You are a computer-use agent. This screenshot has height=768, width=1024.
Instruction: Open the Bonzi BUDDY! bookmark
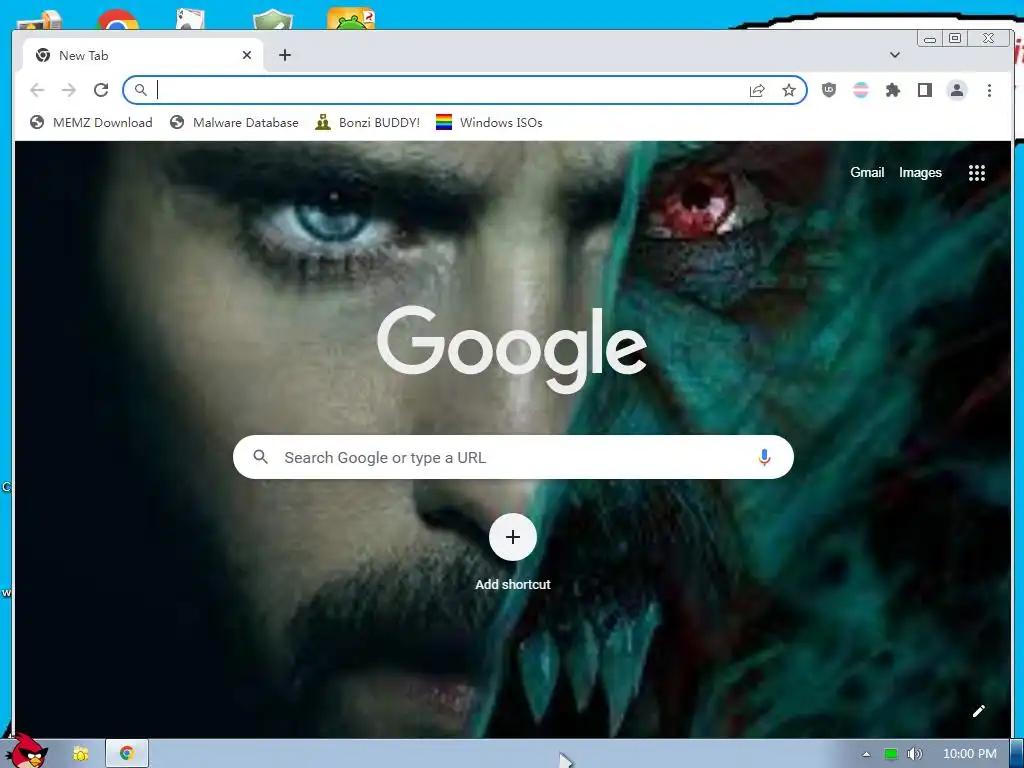pyautogui.click(x=367, y=122)
